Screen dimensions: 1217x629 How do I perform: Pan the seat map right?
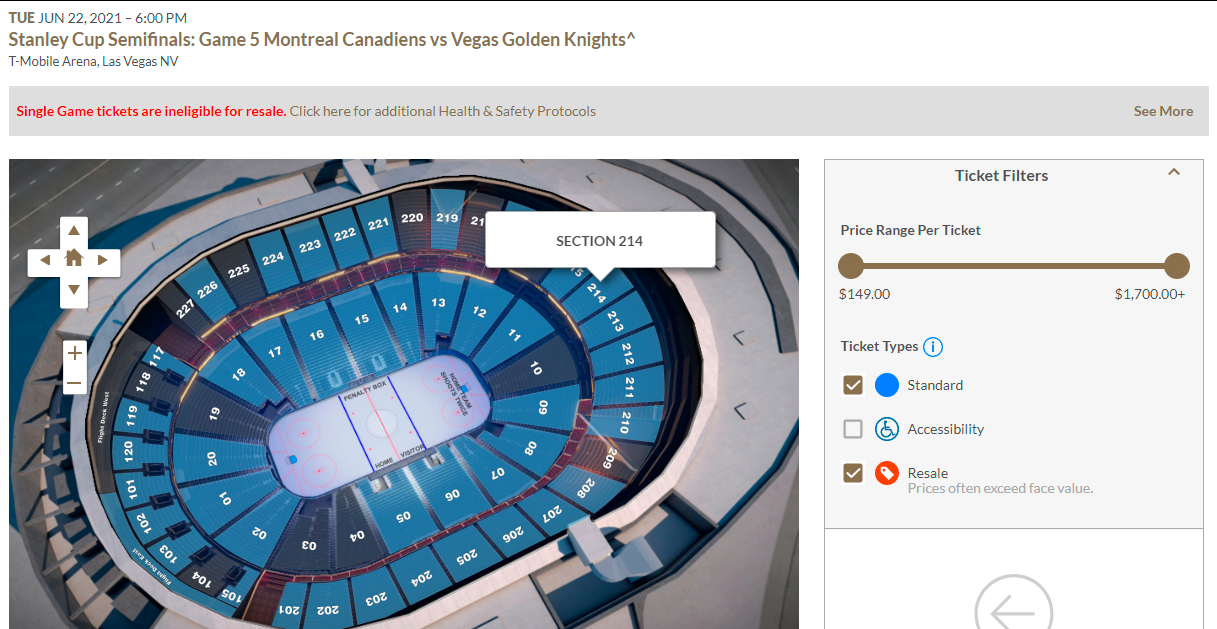click(x=103, y=261)
